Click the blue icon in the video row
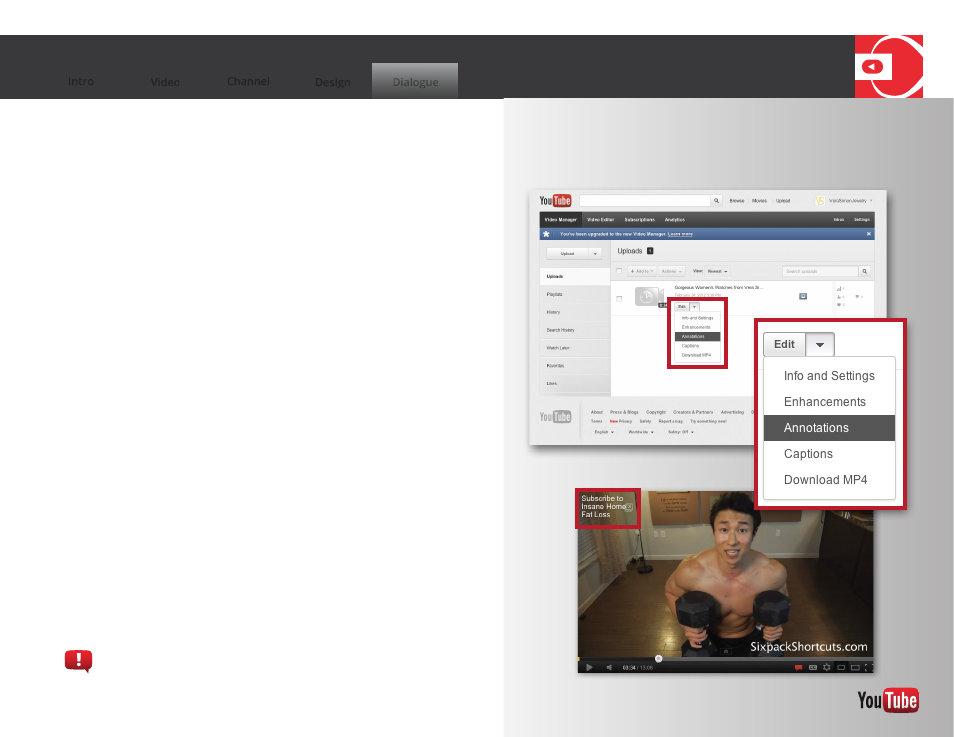 coord(803,296)
